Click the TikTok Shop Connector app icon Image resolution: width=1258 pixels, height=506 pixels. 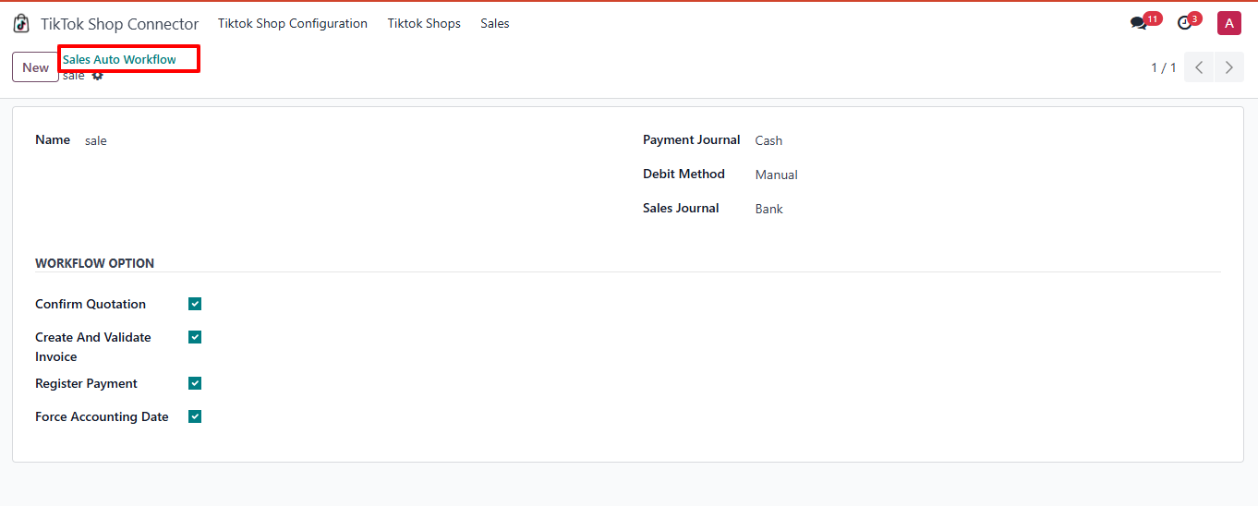21,23
